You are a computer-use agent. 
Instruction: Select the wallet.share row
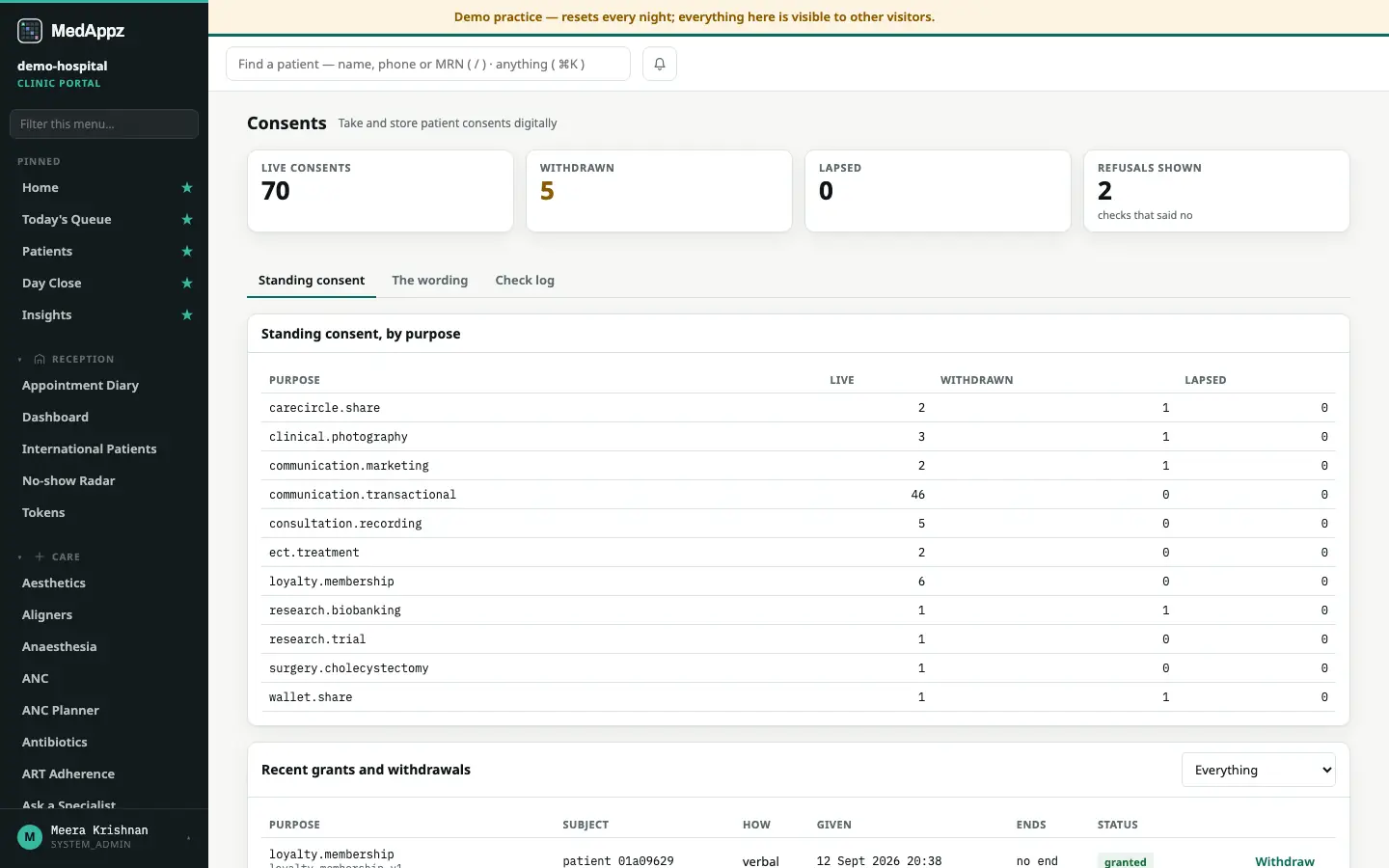(x=799, y=697)
